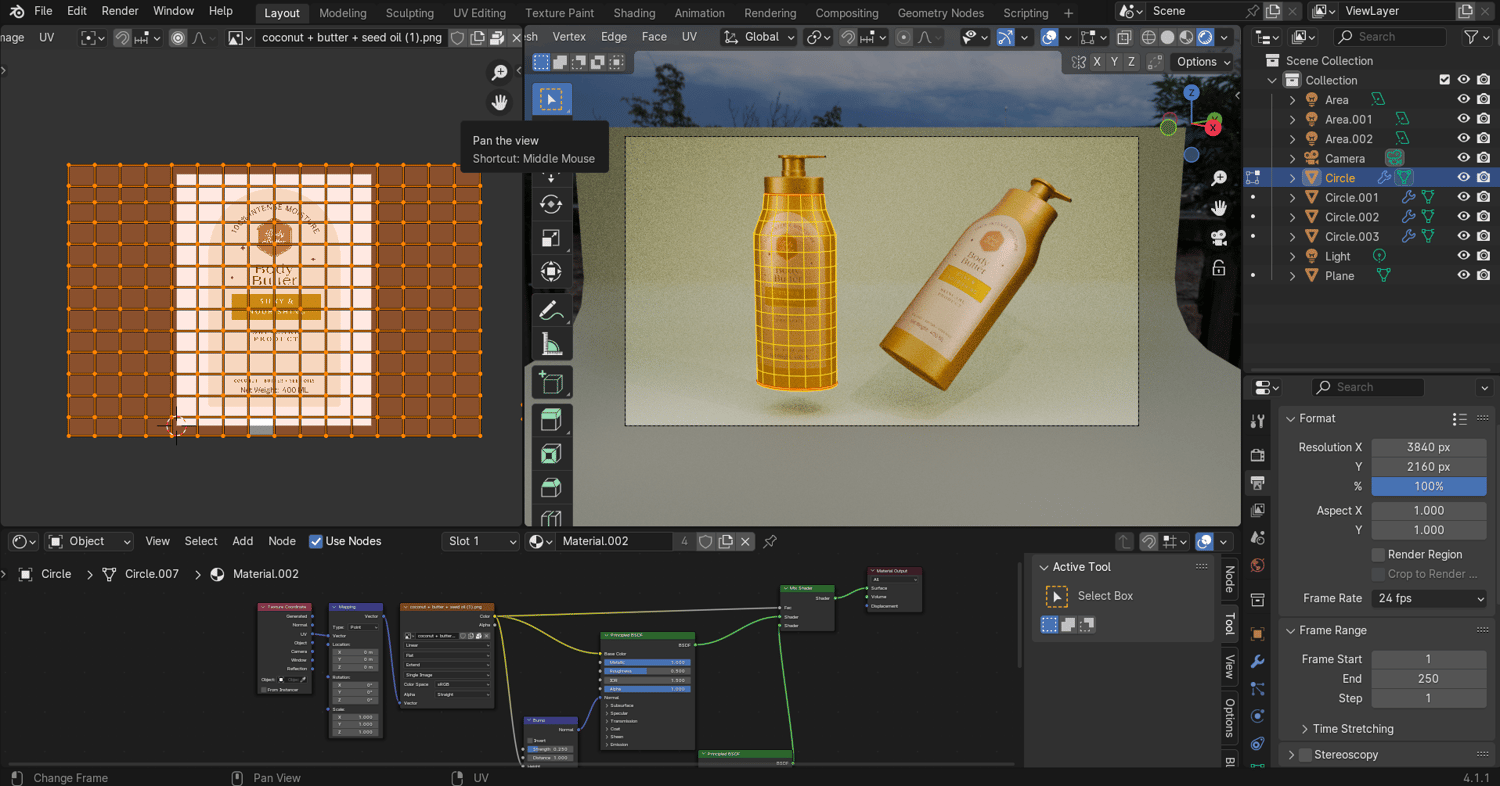Click the Transform tool icon
The height and width of the screenshot is (786, 1500).
tap(550, 272)
